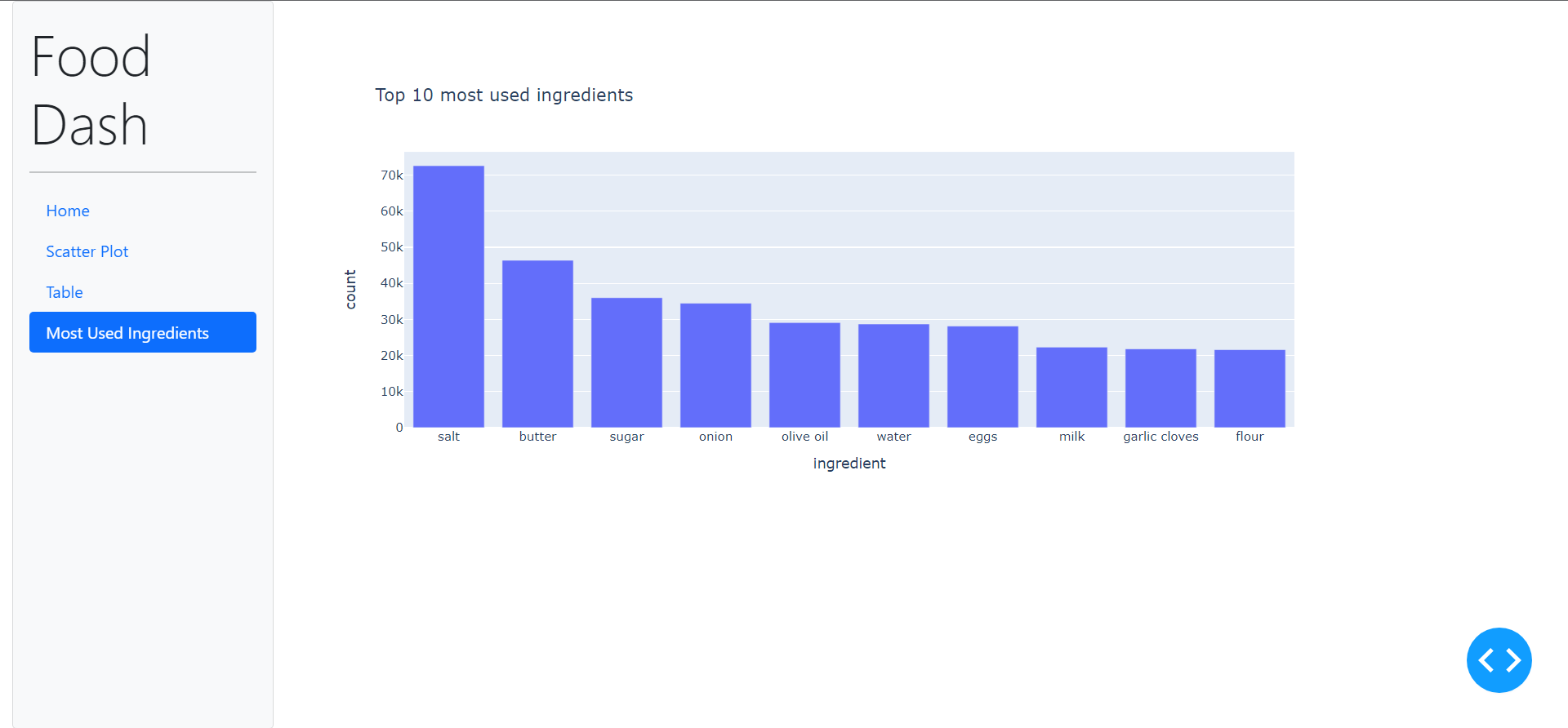Select the sugar bar
This screenshot has height=728, width=1568.
pyautogui.click(x=626, y=362)
